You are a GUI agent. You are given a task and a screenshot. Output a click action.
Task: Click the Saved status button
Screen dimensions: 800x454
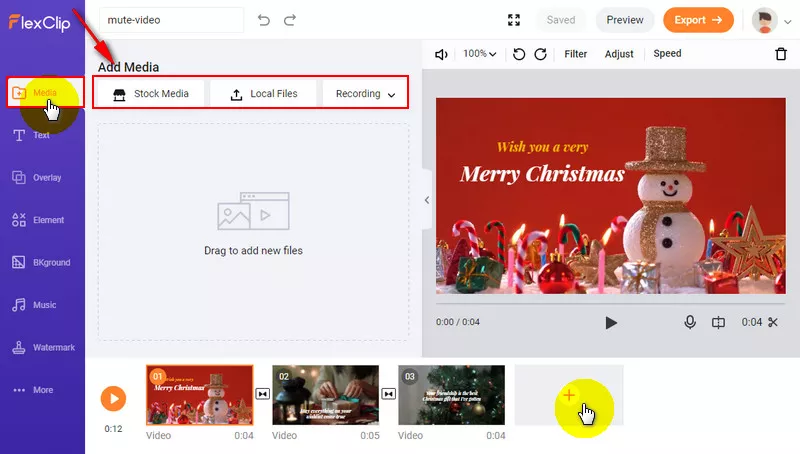[561, 20]
